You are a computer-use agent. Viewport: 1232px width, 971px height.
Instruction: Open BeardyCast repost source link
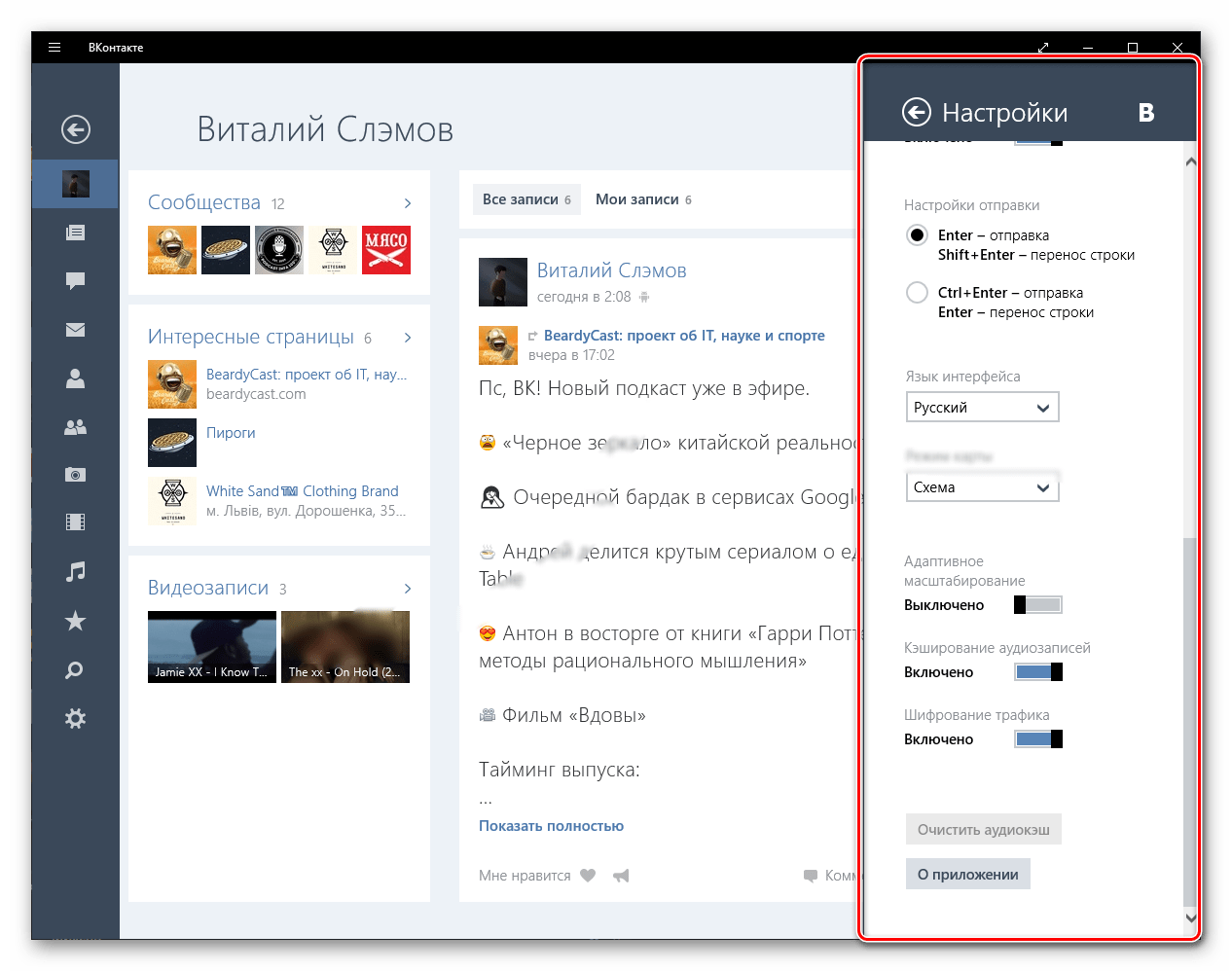(684, 336)
